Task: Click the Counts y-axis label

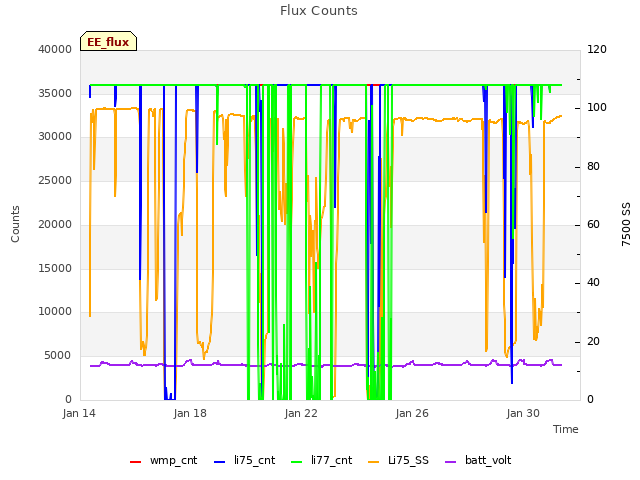Action: pos(15,224)
